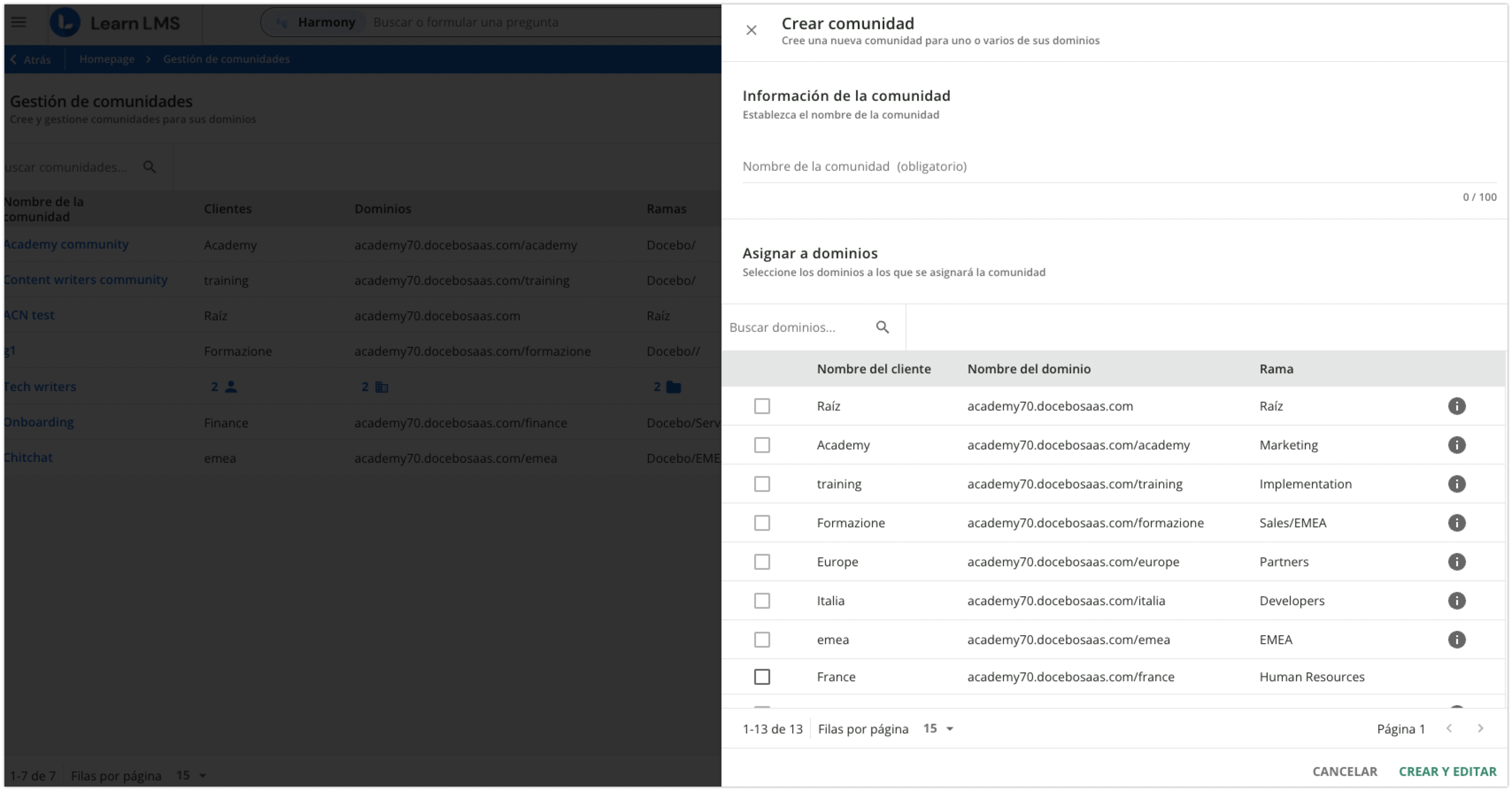Open info icon for Academy domain row
The height and width of the screenshot is (791, 1512).
1456,445
